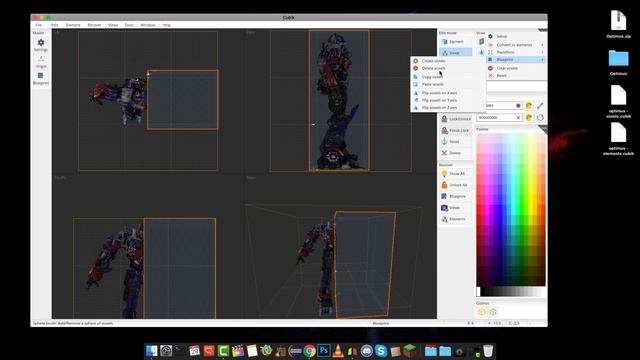Image resolution: width=640 pixels, height=360 pixels.
Task: Toggle Voxel view in Recover section
Action: click(x=456, y=208)
